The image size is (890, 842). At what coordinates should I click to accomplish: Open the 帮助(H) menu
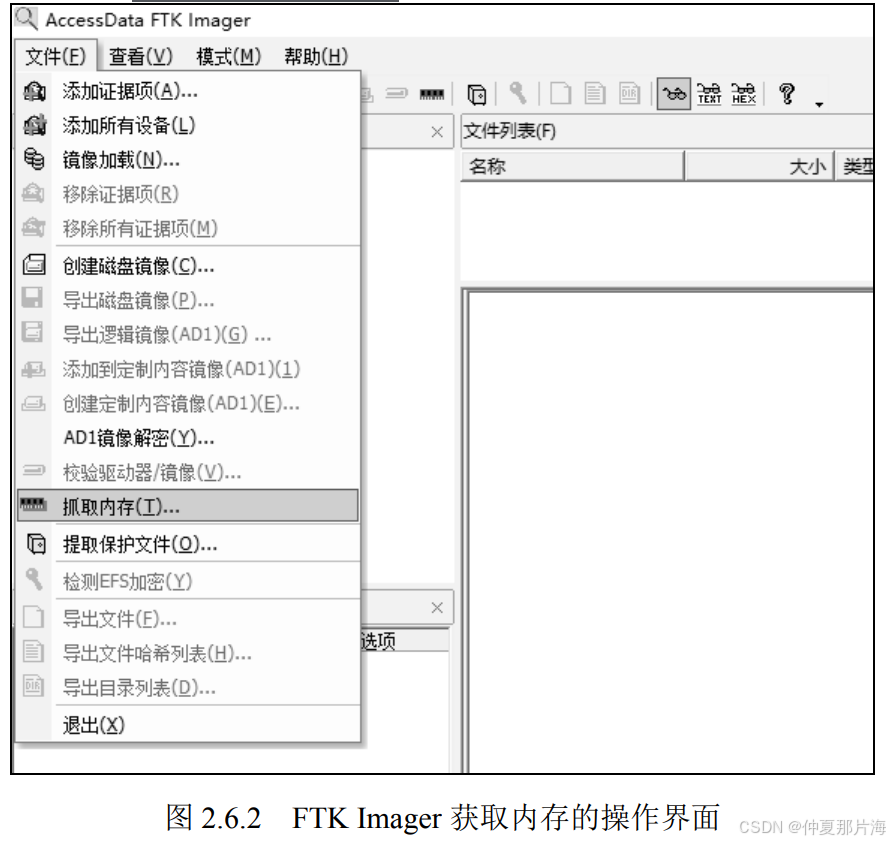(x=316, y=56)
